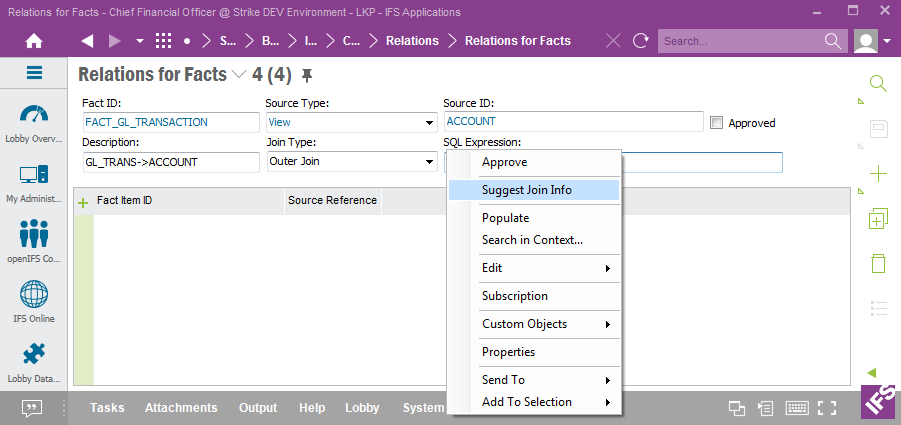This screenshot has height=425, width=901.
Task: Go to the Home page icon
Action: tap(34, 41)
